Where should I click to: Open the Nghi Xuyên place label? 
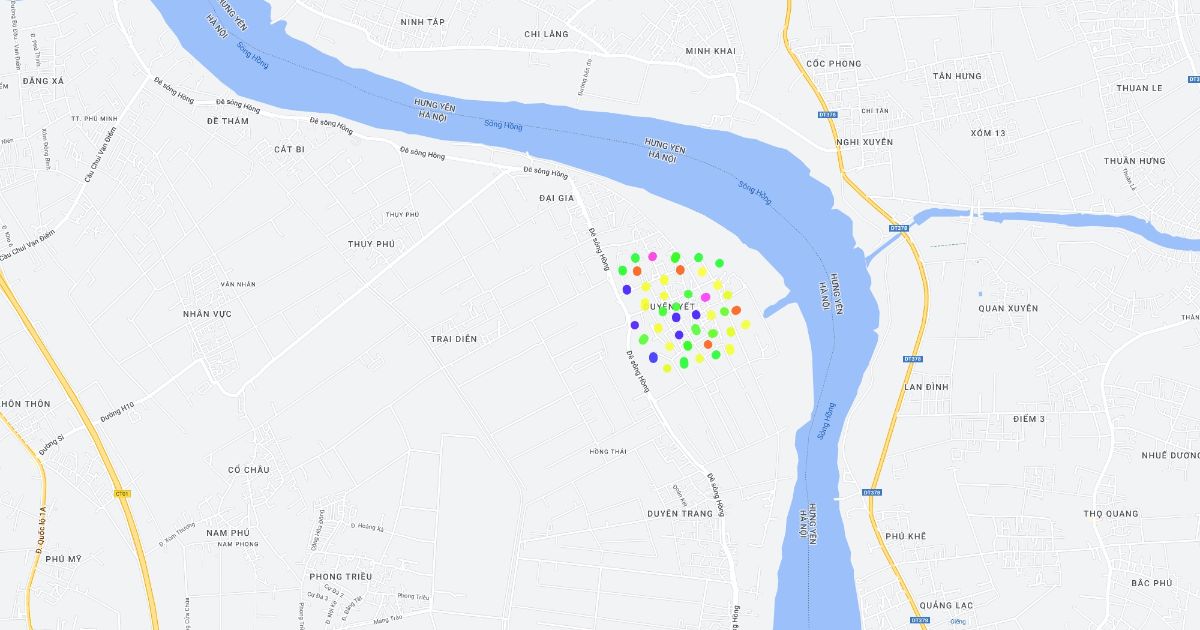tap(864, 143)
